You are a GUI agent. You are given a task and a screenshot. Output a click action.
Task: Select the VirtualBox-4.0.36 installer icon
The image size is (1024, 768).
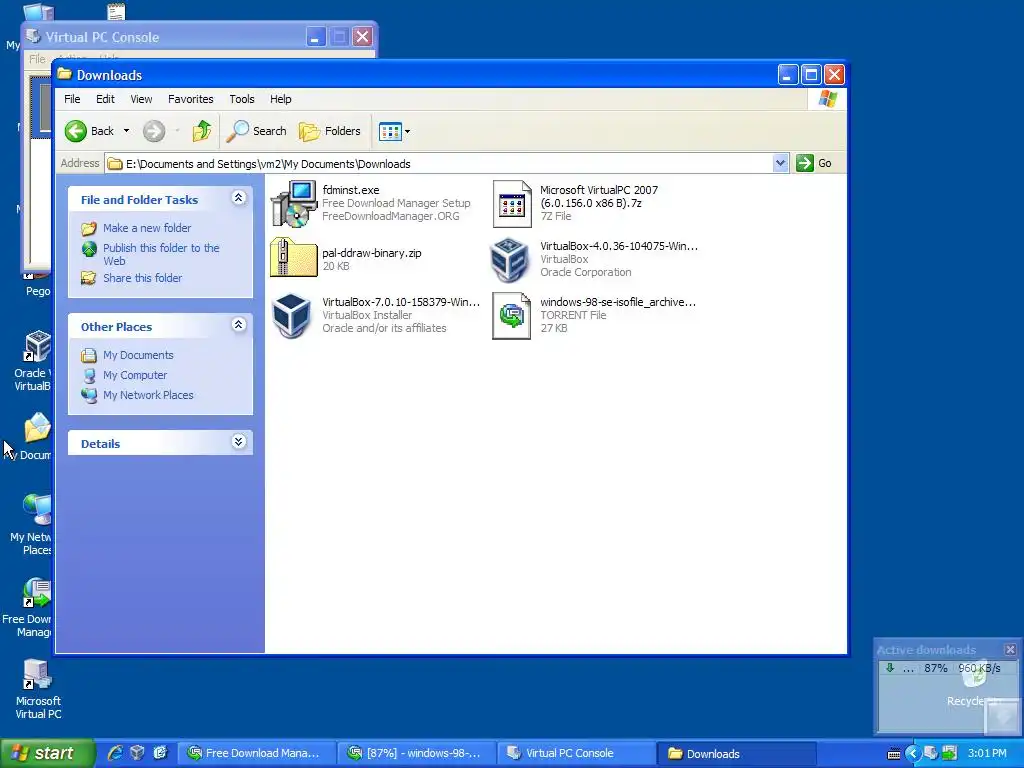pos(509,259)
